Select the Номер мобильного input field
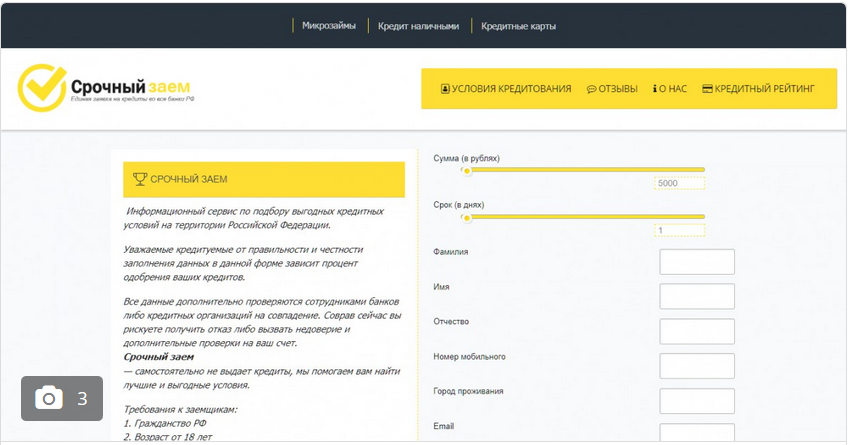 coord(697,366)
